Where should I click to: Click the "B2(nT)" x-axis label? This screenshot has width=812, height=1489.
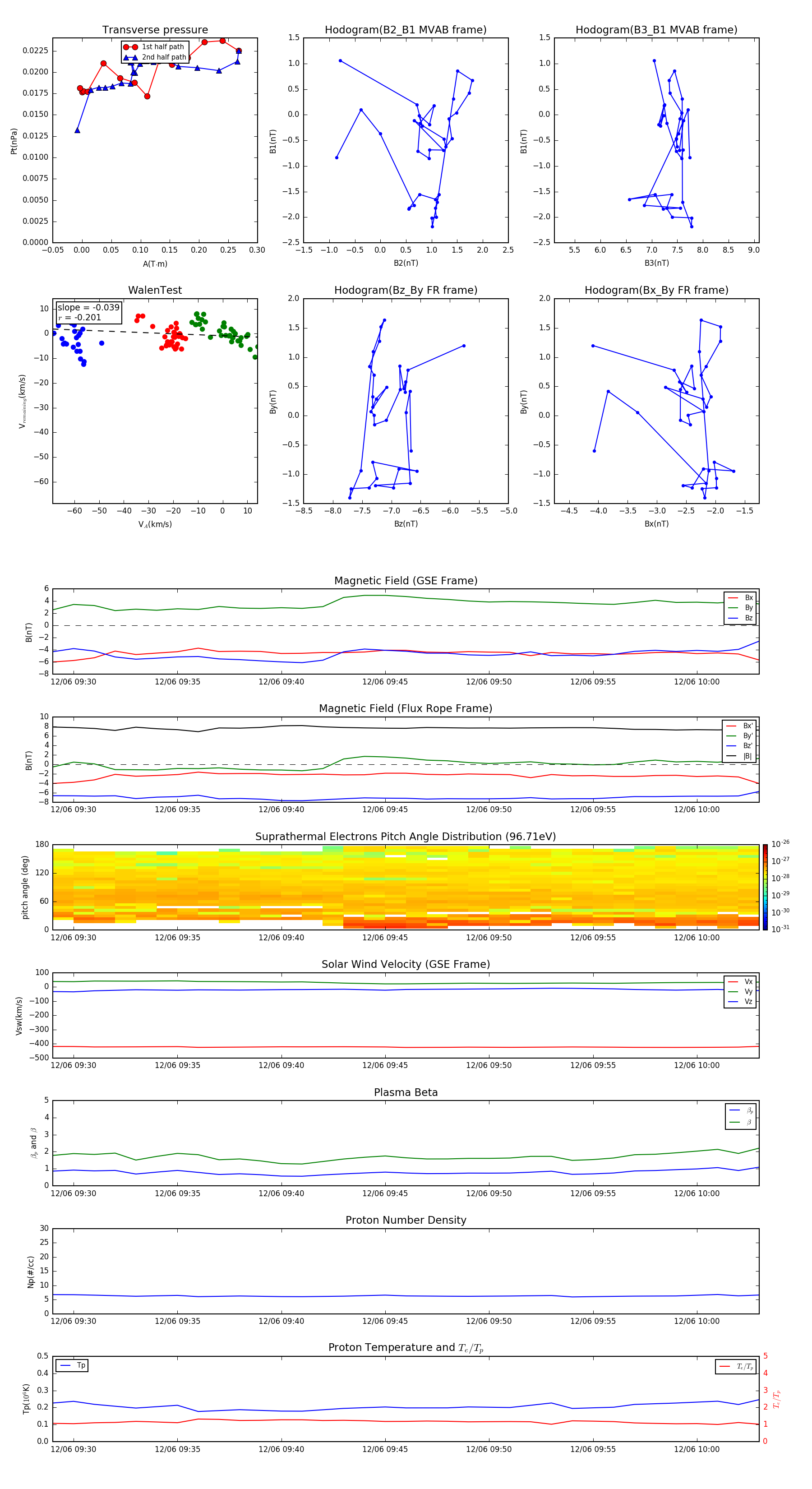point(406,264)
